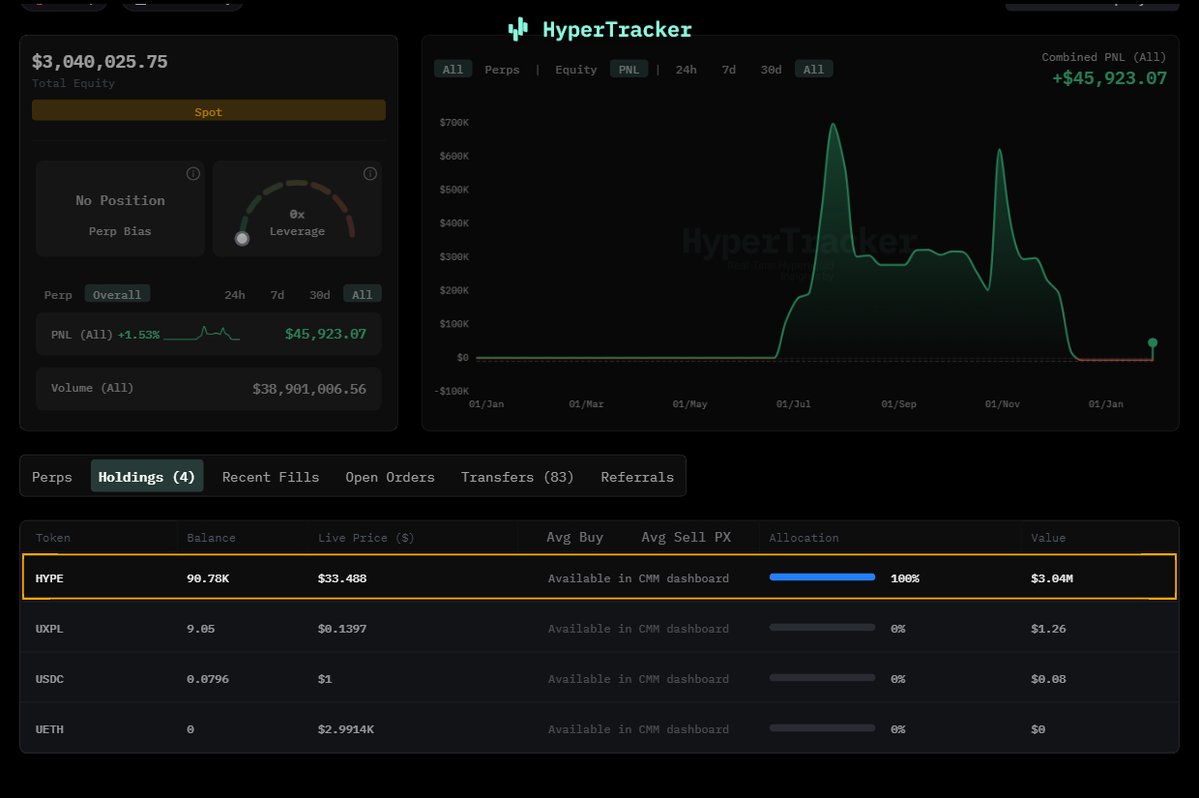
Task: Sort holdings by Balance column header
Action: [x=211, y=538]
